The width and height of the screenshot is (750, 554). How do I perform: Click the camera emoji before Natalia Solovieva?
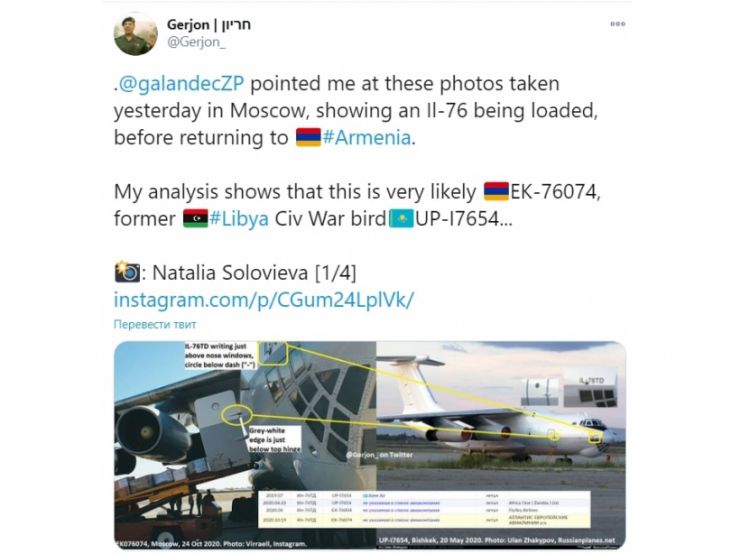pyautogui.click(x=127, y=272)
